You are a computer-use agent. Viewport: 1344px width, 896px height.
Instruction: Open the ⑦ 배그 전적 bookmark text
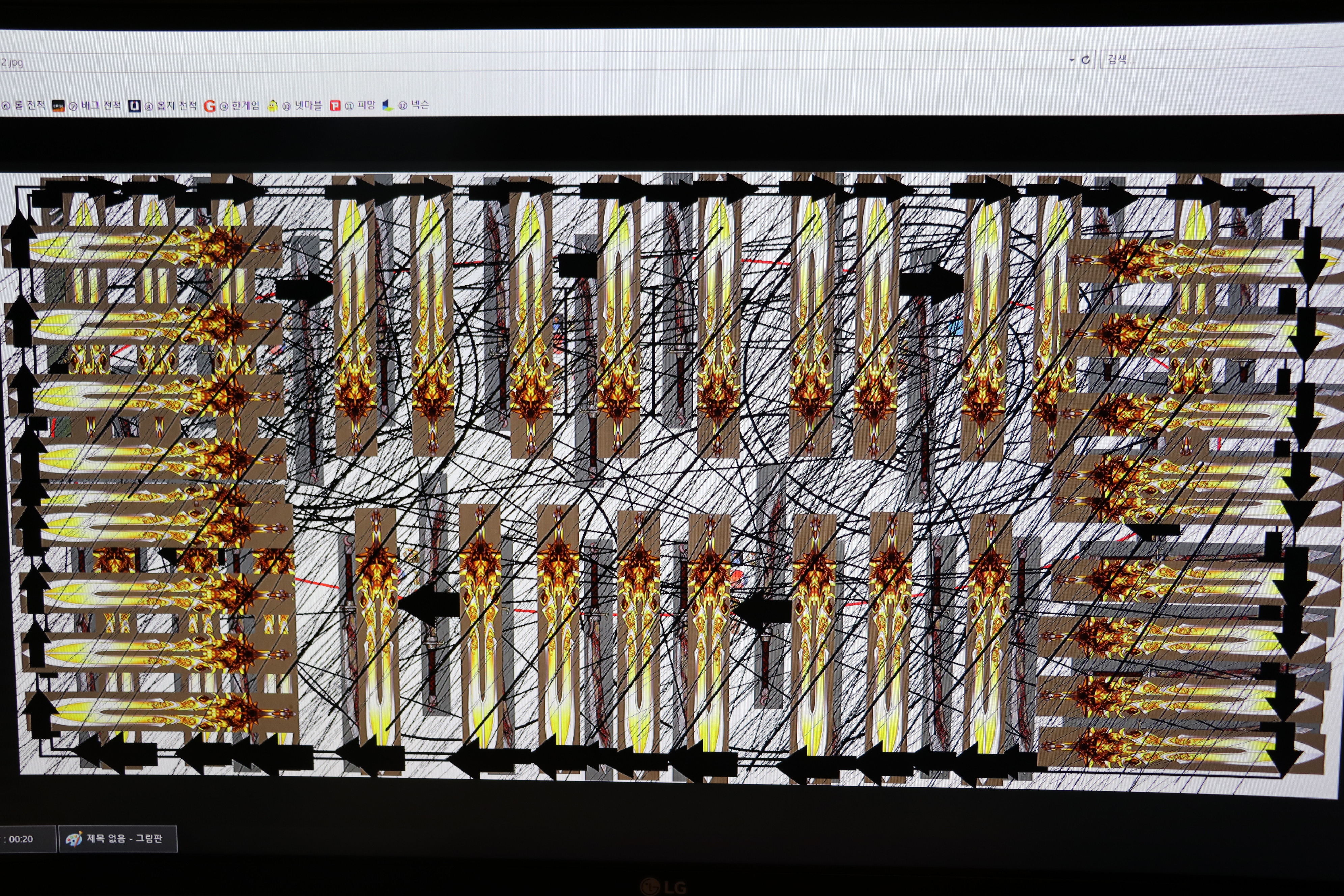pyautogui.click(x=95, y=106)
